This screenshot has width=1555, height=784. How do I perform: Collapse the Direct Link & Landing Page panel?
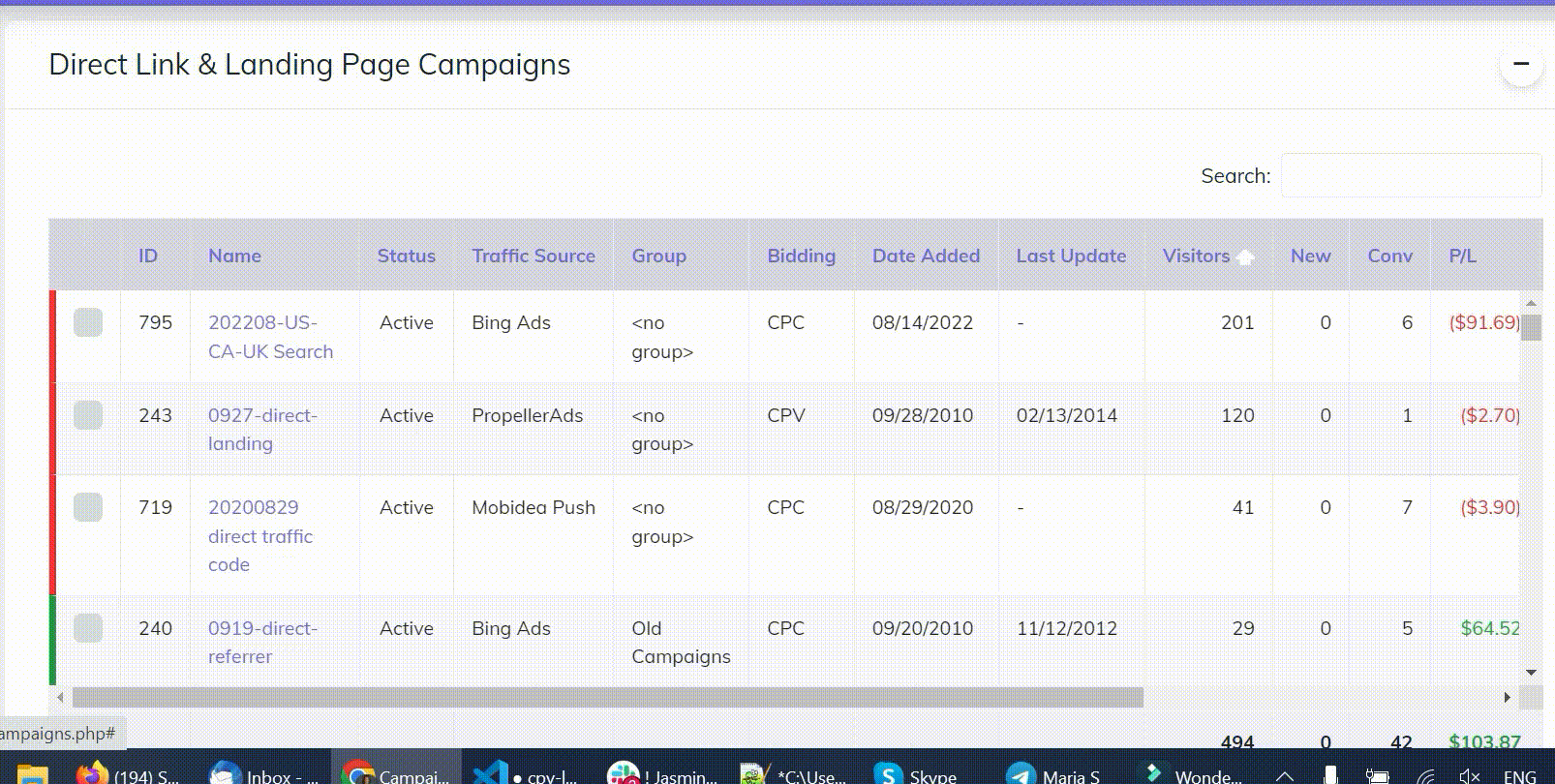point(1520,65)
